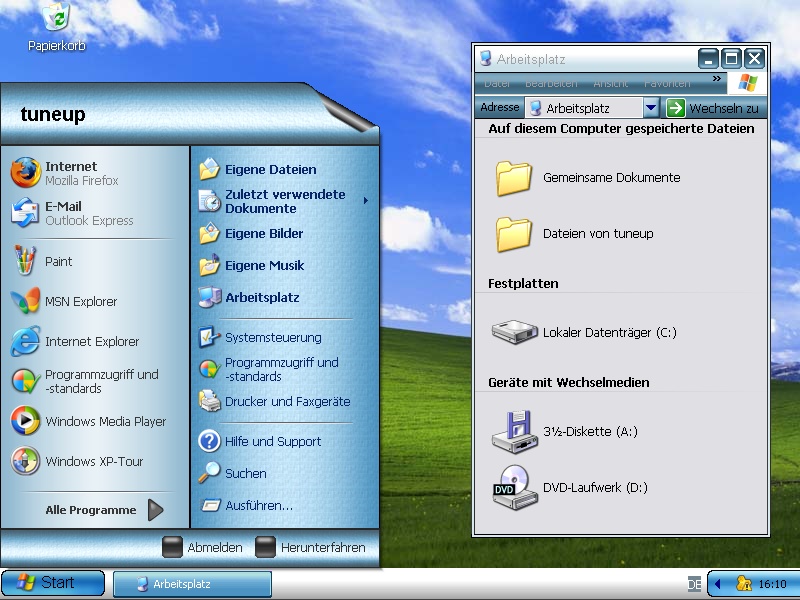
Task: Open Favoriten menu
Action: (x=667, y=83)
